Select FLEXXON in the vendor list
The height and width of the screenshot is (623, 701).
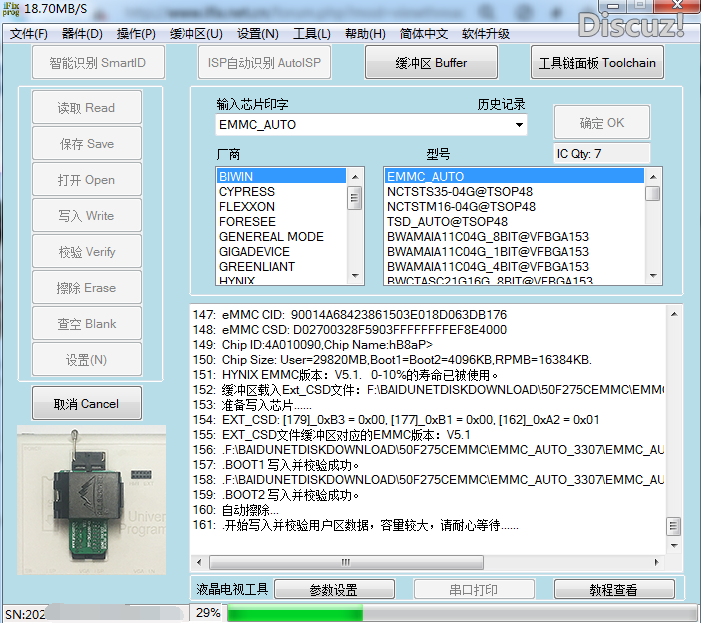(x=281, y=206)
